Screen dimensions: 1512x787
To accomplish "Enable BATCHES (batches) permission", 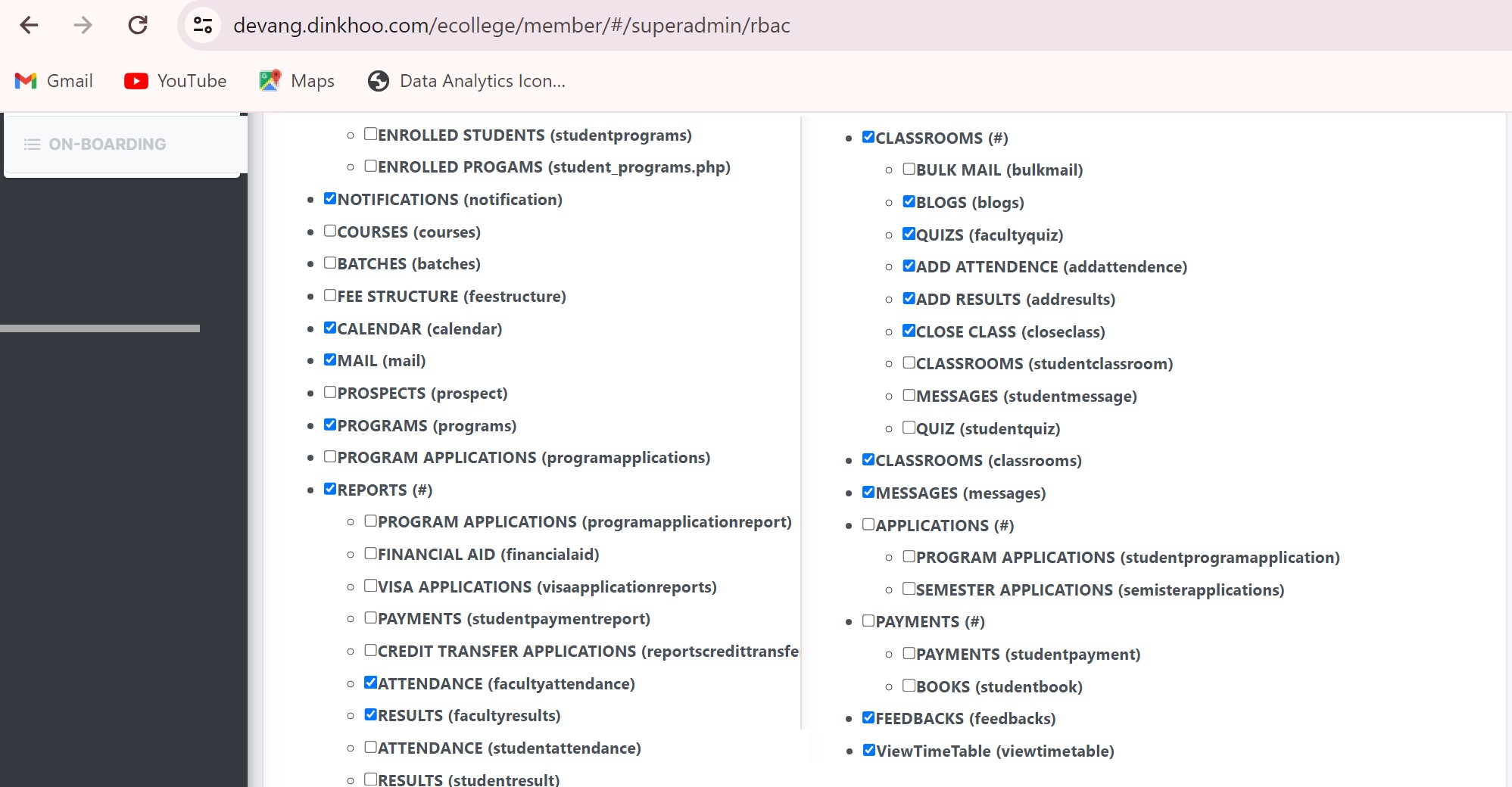I will pos(330,263).
